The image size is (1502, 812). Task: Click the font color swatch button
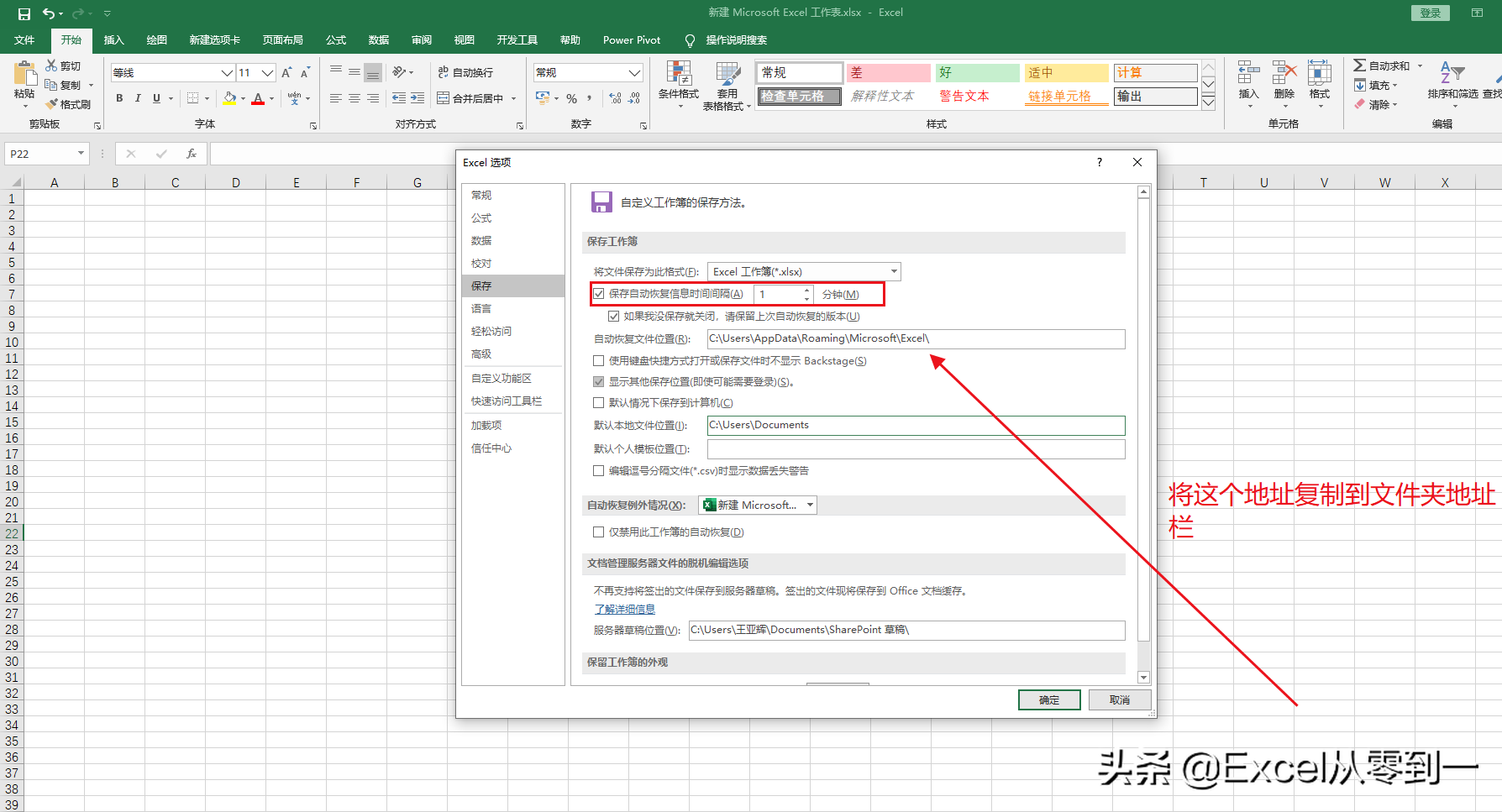(x=258, y=99)
